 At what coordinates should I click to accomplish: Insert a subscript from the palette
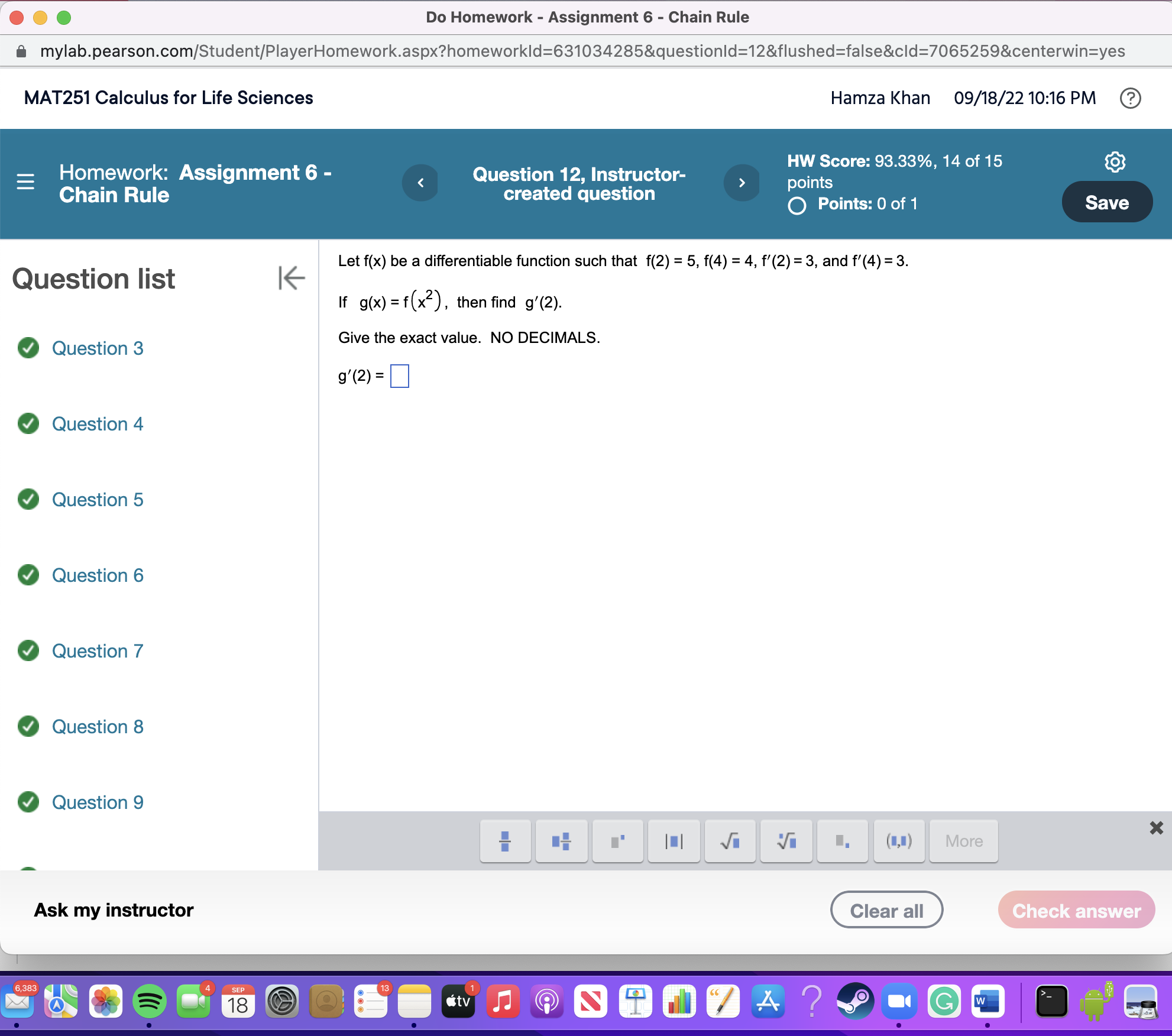point(842,841)
